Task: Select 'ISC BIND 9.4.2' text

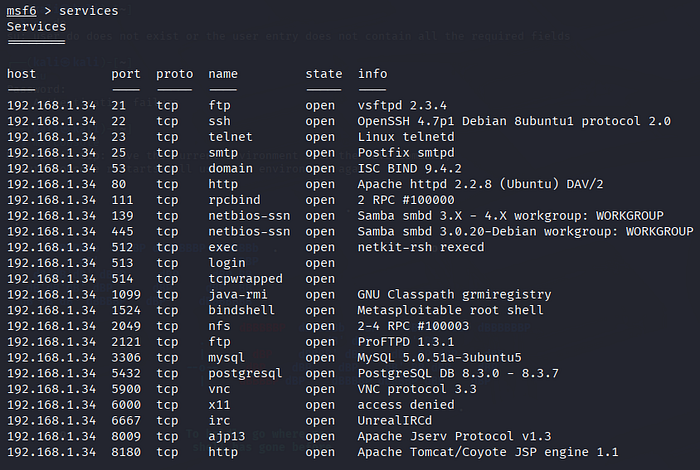Action: click(409, 169)
